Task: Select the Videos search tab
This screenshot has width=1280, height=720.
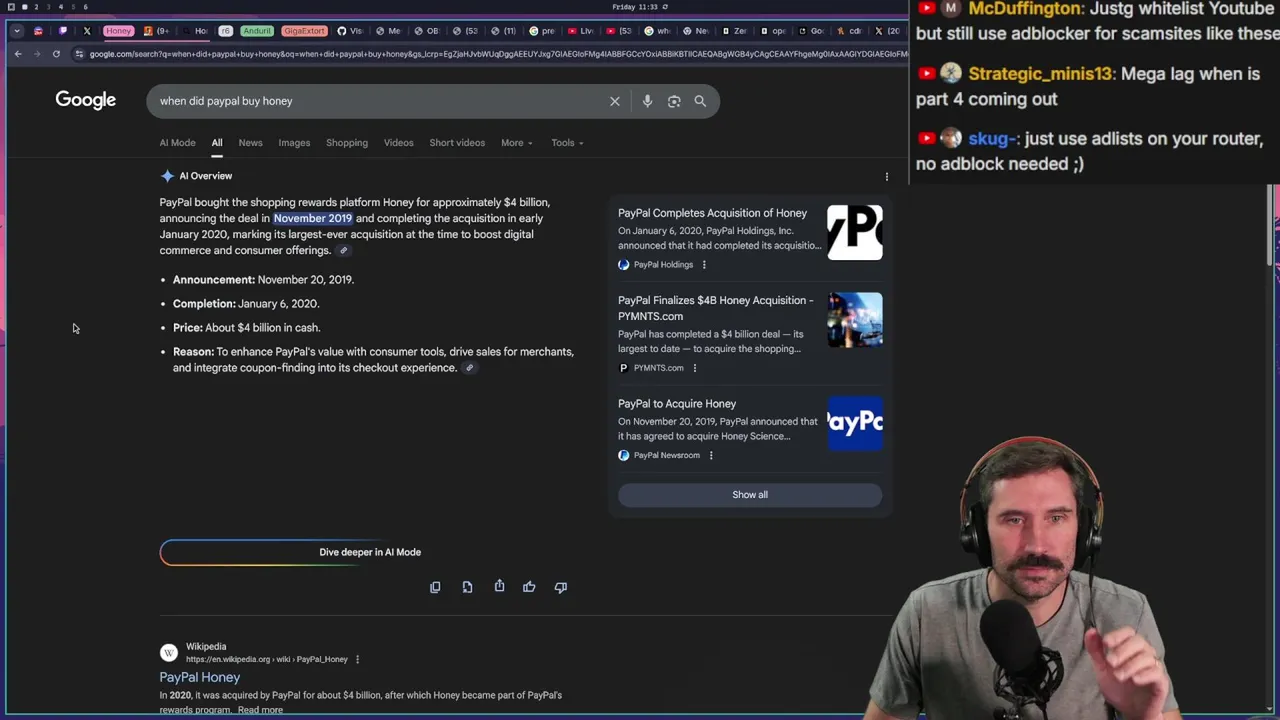Action: (398, 143)
